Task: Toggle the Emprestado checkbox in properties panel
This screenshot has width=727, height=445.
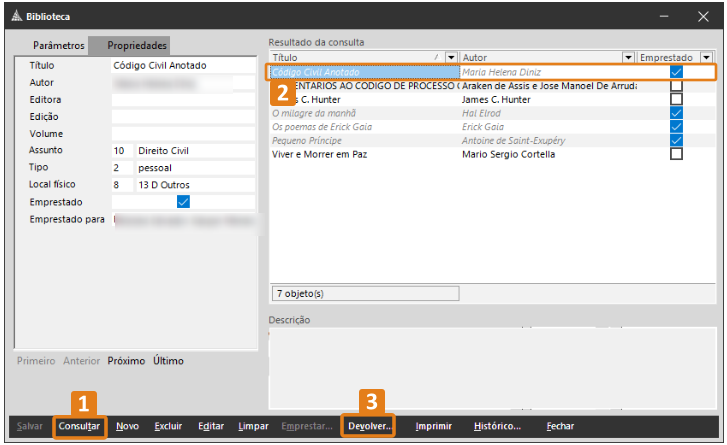Action: 183,202
